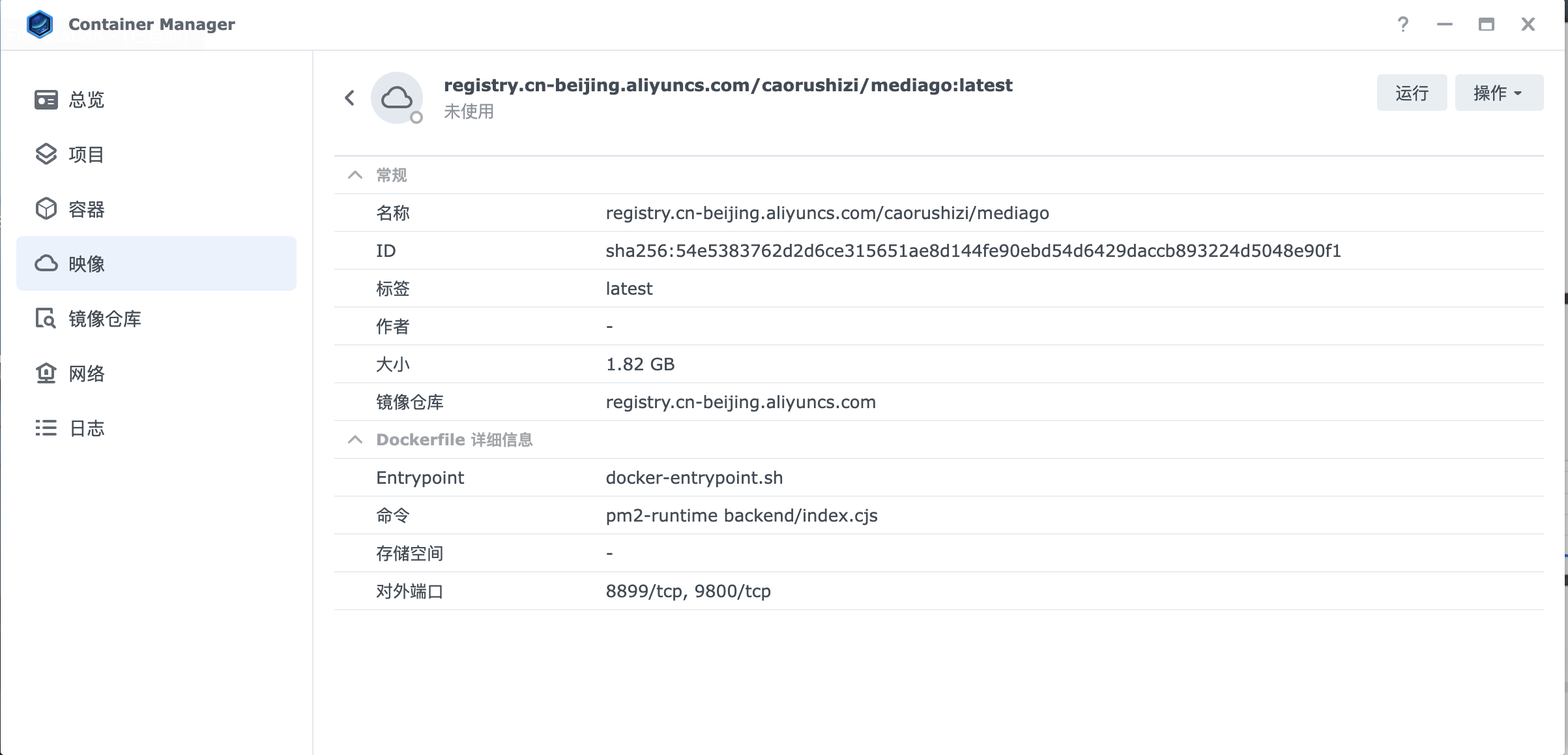Collapse the 常规 general section
1568x755 pixels.
355,175
